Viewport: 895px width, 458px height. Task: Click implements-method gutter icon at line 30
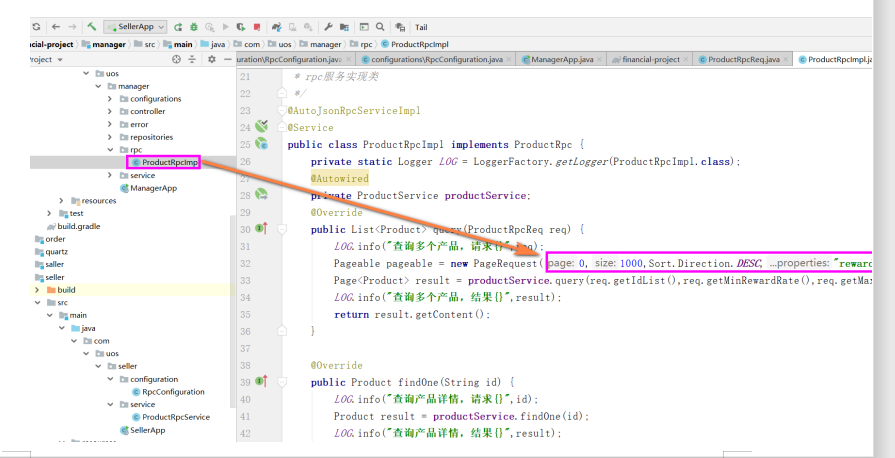pyautogui.click(x=261, y=229)
